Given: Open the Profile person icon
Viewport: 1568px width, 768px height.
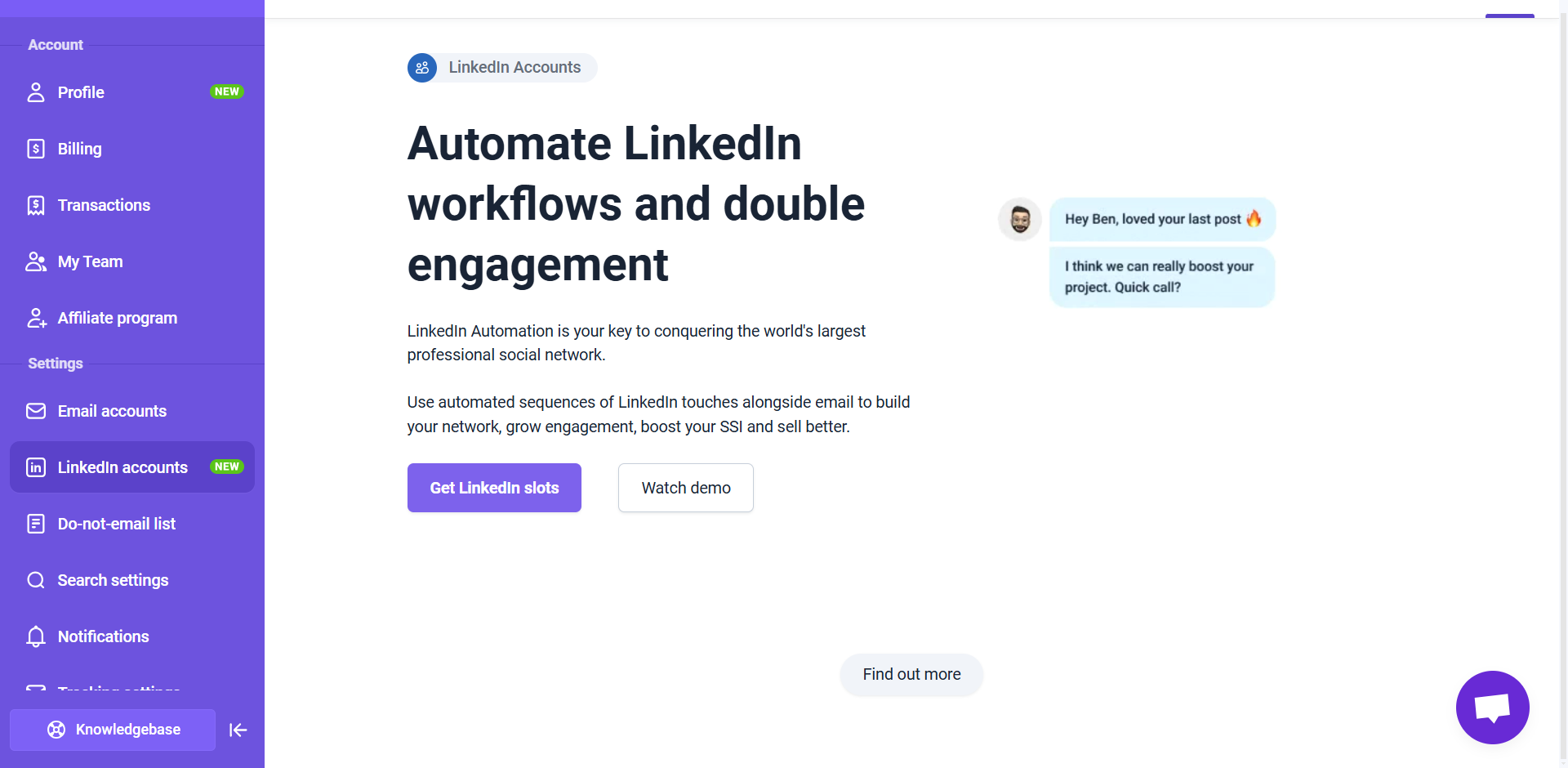Looking at the screenshot, I should [x=36, y=92].
